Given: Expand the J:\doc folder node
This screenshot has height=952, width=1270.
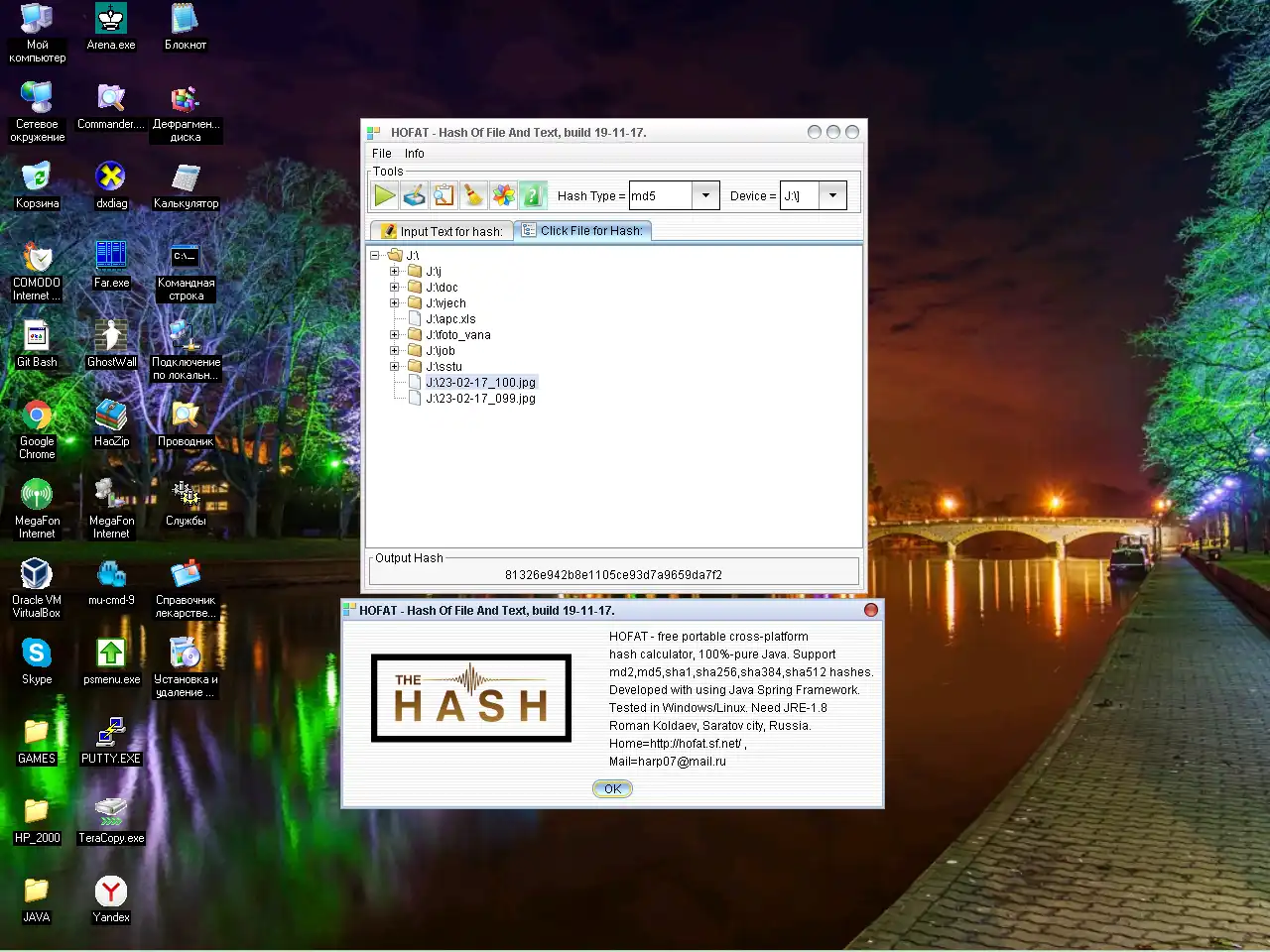Looking at the screenshot, I should pos(395,288).
